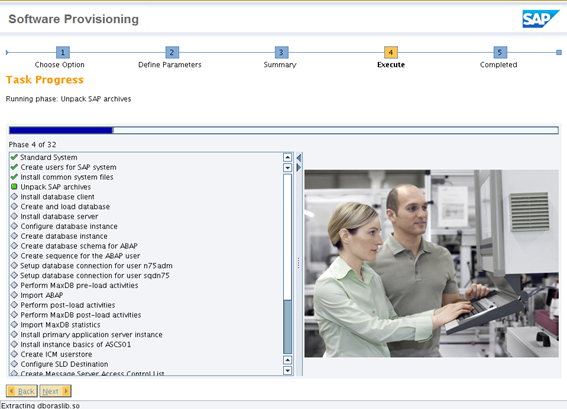Click diamond icon beside Create sequence for ABAP user
Screen dimensions: 567x409
[x=14, y=255]
